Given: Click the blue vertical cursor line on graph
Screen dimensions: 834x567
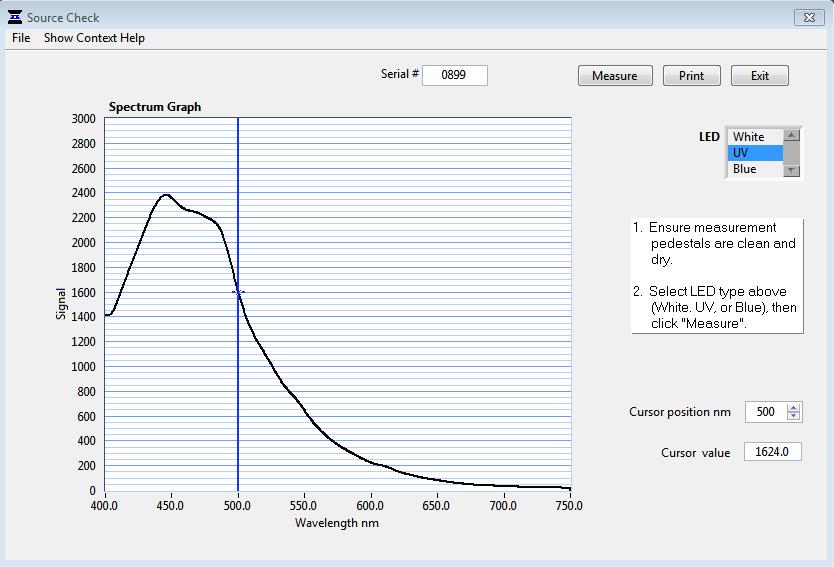Looking at the screenshot, I should [238, 400].
